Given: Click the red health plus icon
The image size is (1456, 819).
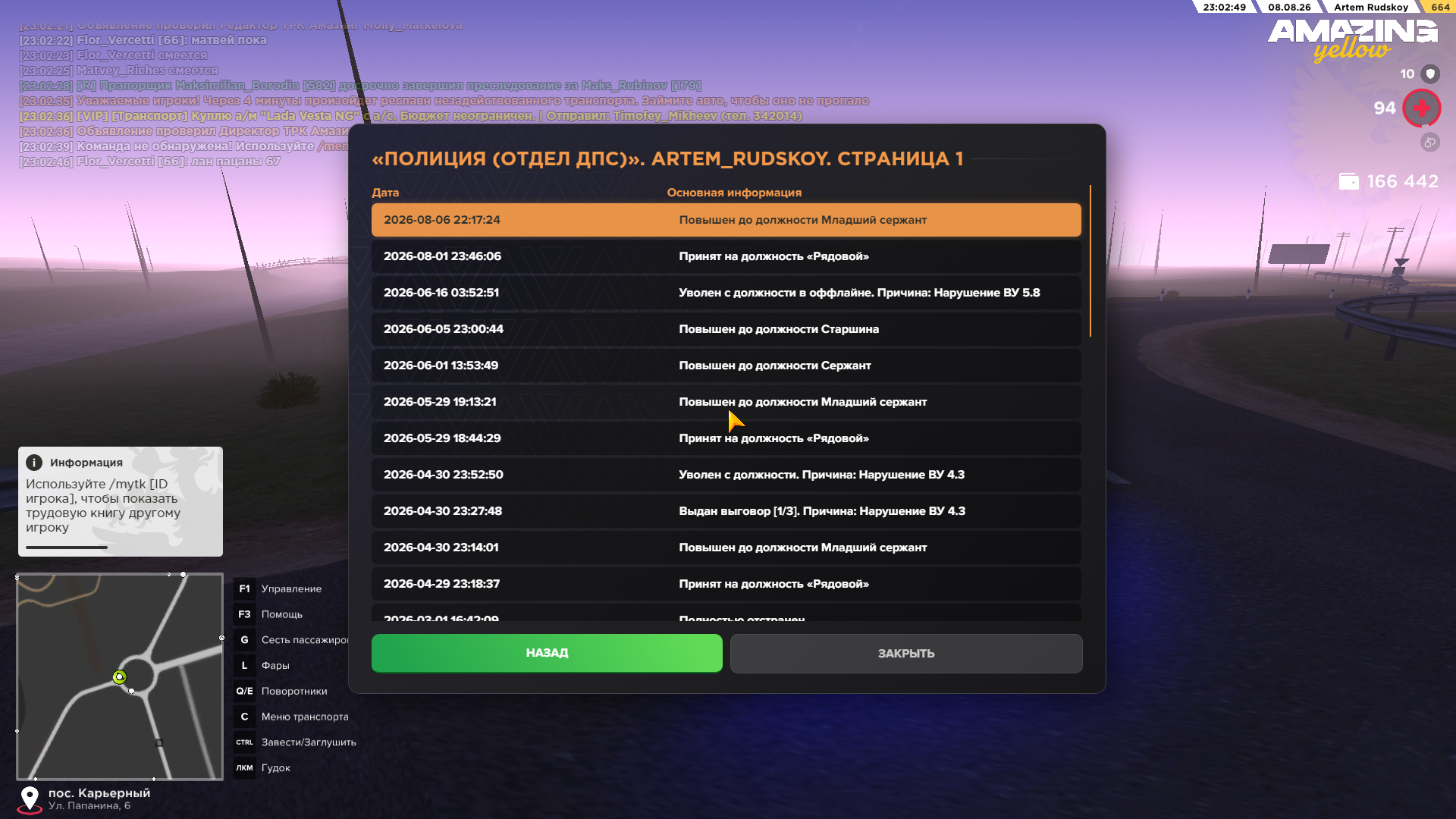Looking at the screenshot, I should (x=1422, y=108).
